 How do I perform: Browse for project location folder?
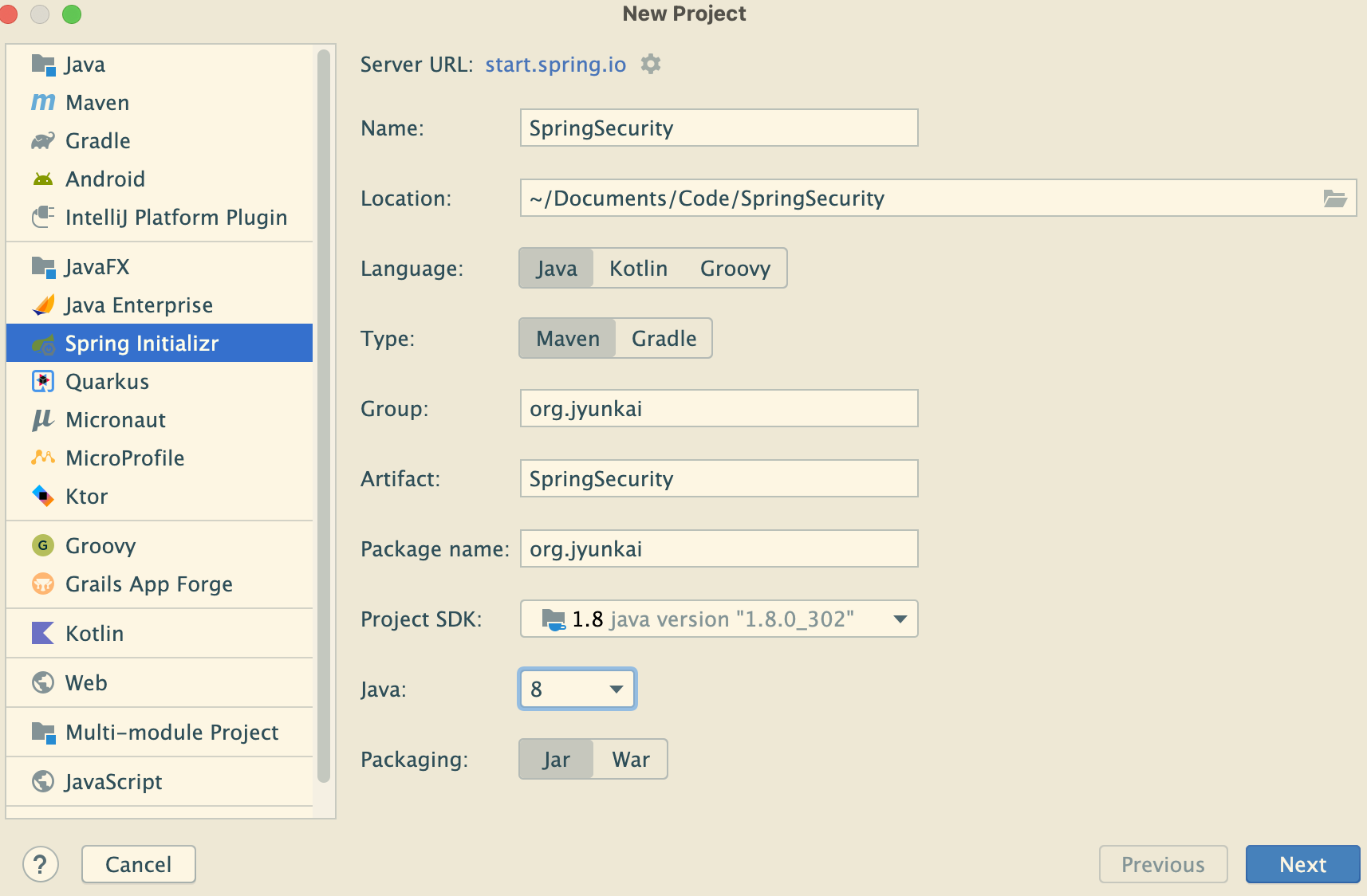coord(1335,198)
